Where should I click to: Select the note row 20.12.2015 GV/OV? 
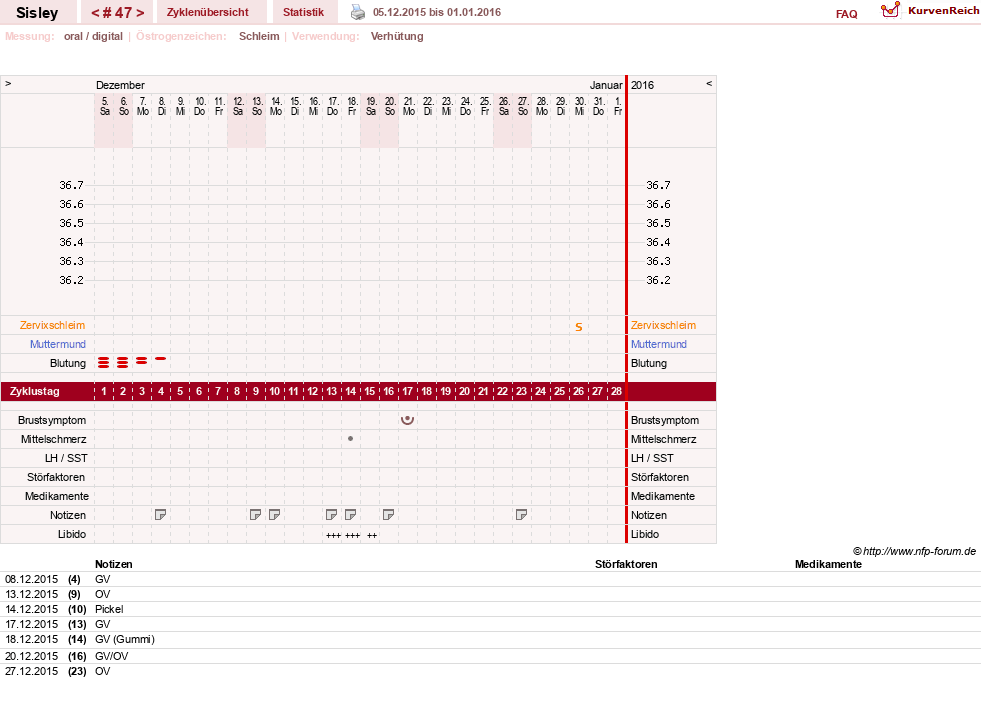click(490, 656)
